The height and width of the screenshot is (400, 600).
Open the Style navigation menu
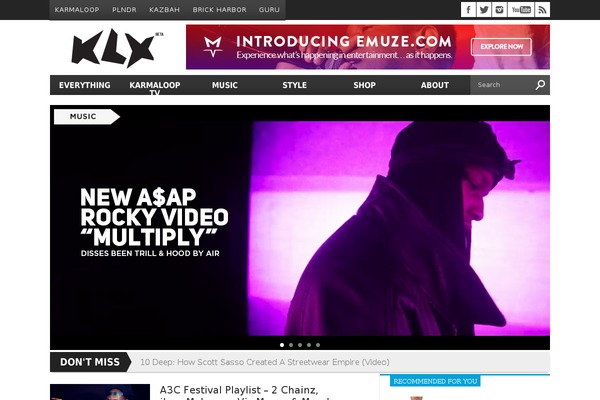pyautogui.click(x=295, y=85)
